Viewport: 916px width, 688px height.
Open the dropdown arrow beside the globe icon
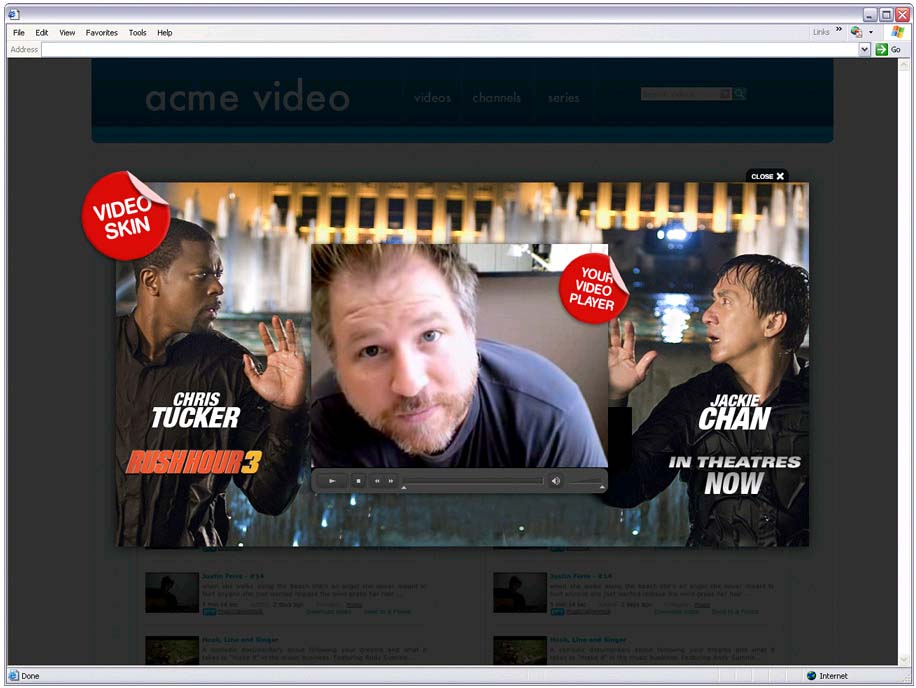pyautogui.click(x=871, y=32)
